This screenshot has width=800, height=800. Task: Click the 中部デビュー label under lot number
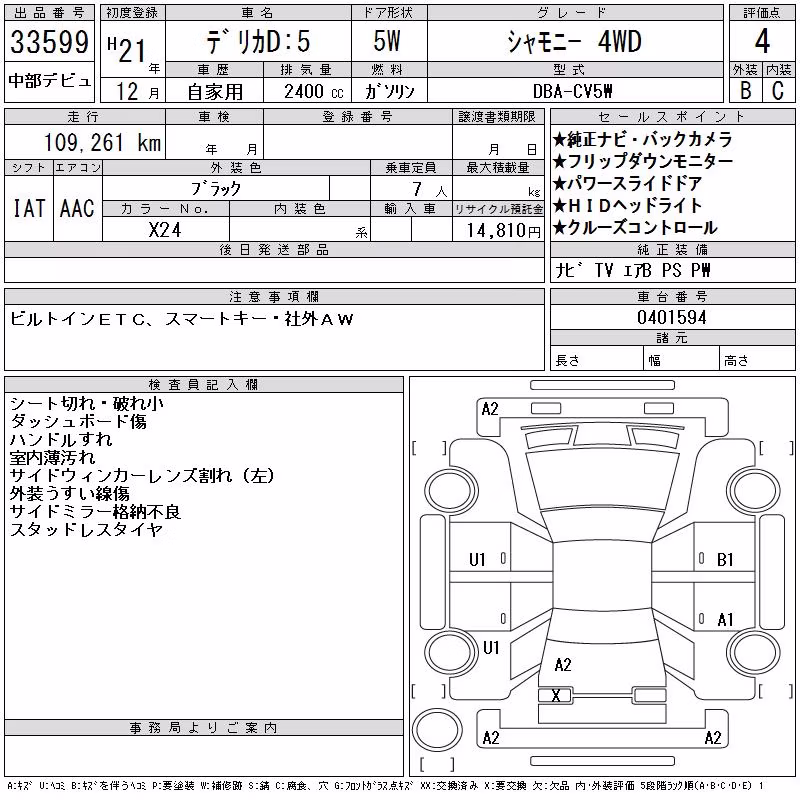(49, 81)
